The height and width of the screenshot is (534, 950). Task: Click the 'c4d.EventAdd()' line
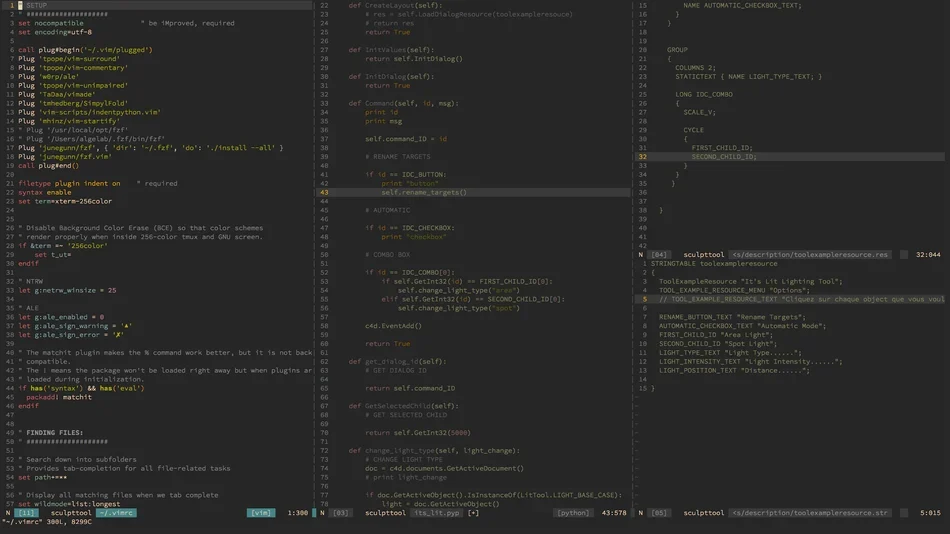393,326
